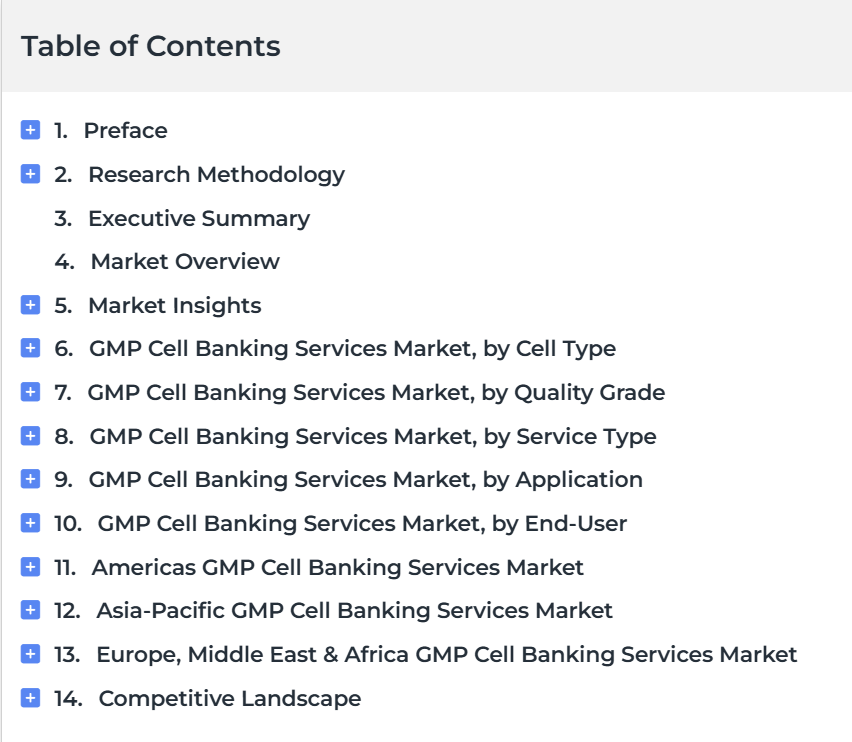Image resolution: width=852 pixels, height=742 pixels.
Task: Expand the 'by Application' section plus icon
Action: (x=30, y=480)
